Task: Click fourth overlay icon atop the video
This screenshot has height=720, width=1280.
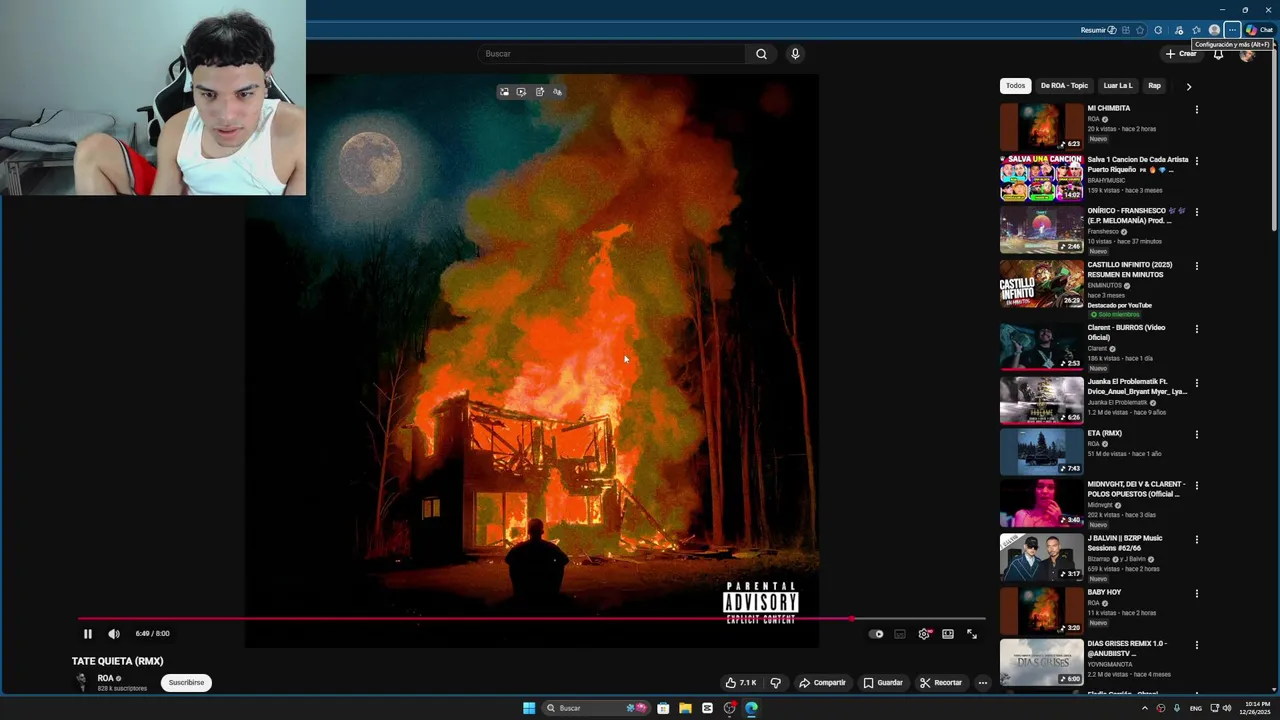Action: 557,92
